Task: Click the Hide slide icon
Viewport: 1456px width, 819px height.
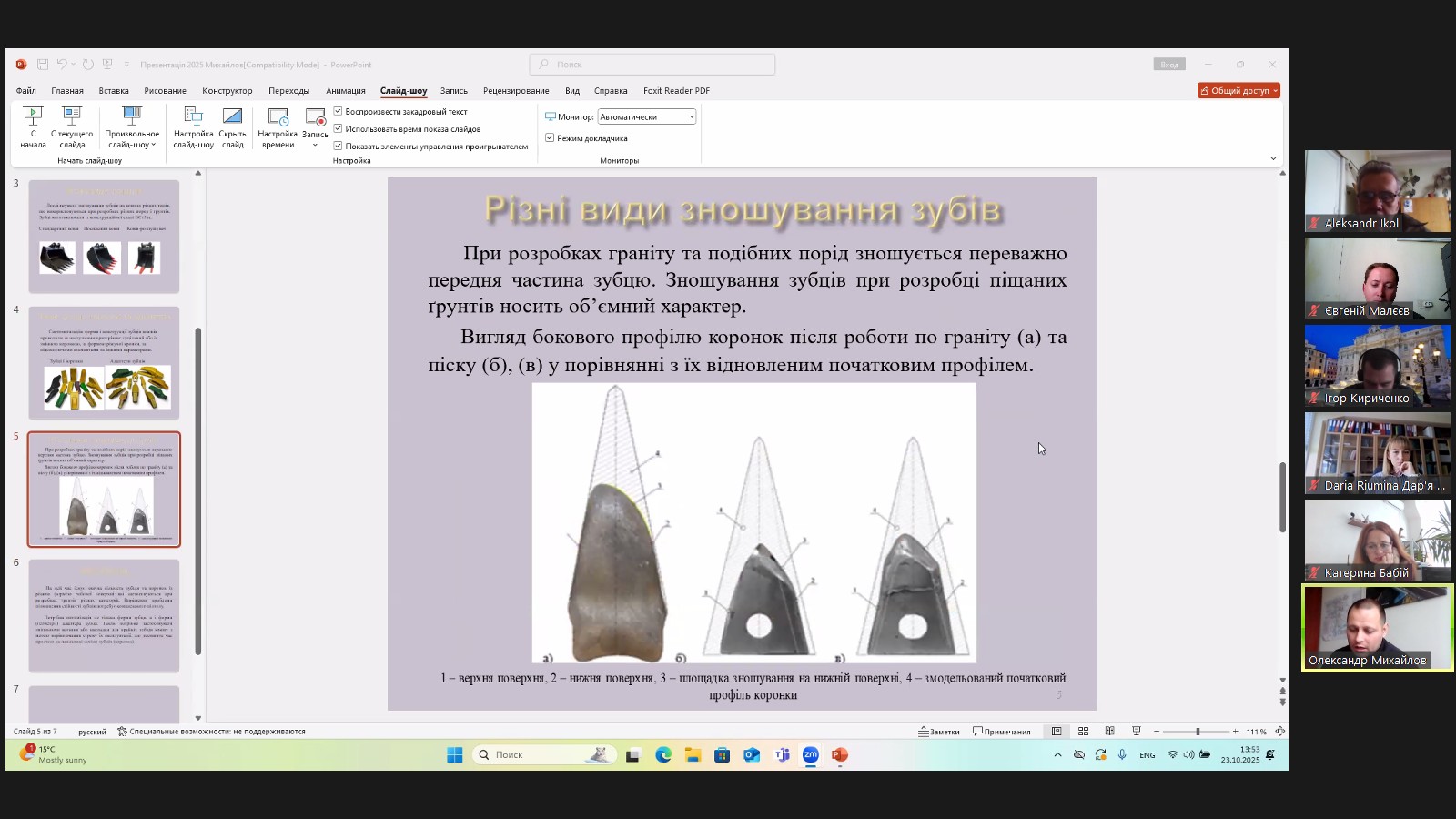Action: [232, 126]
